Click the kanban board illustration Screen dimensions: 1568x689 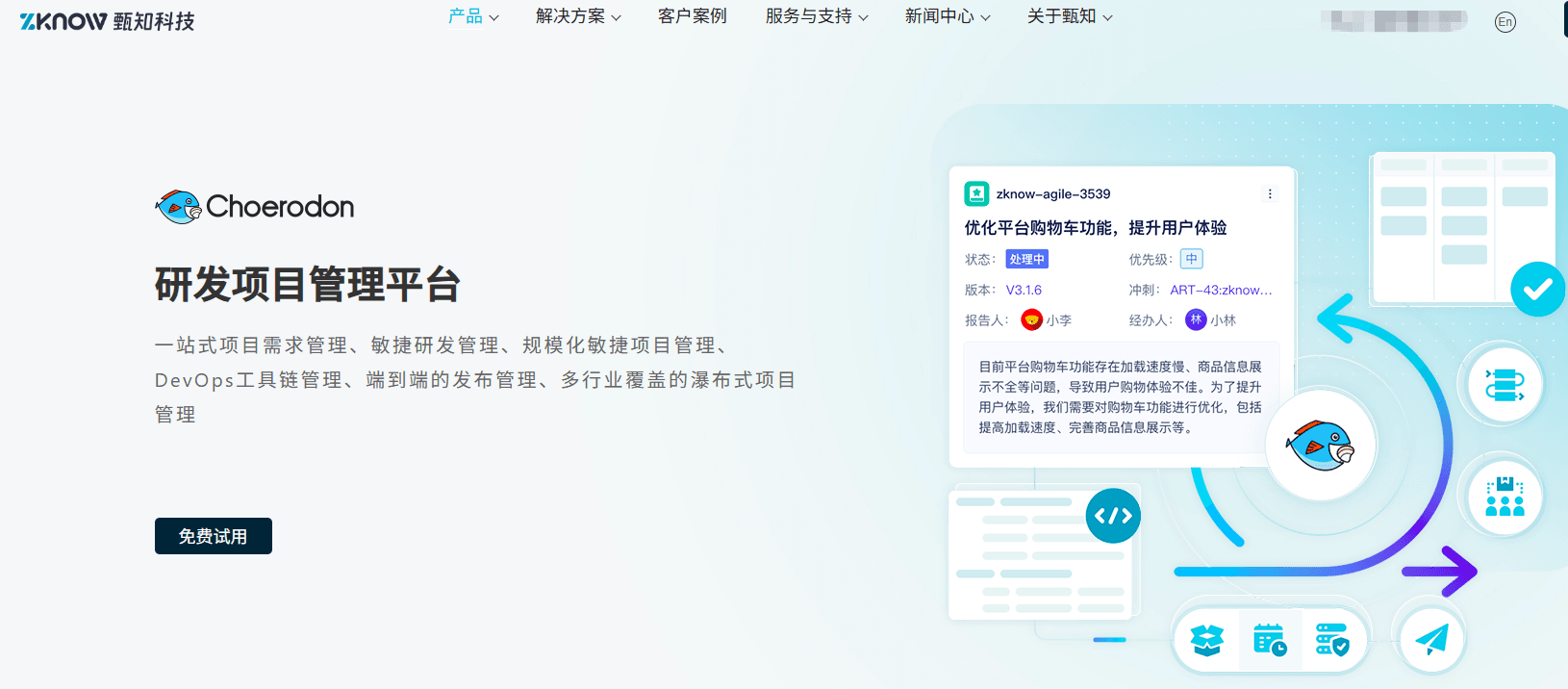click(1463, 227)
